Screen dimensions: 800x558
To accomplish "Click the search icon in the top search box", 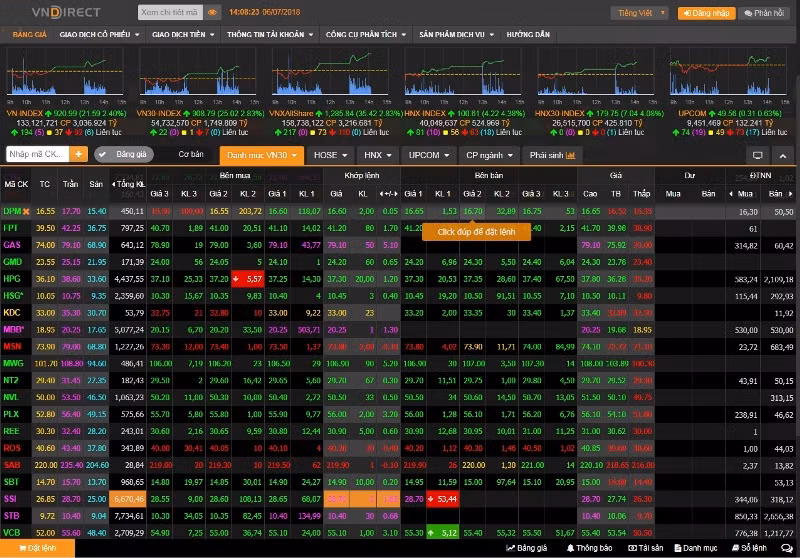I will (213, 13).
